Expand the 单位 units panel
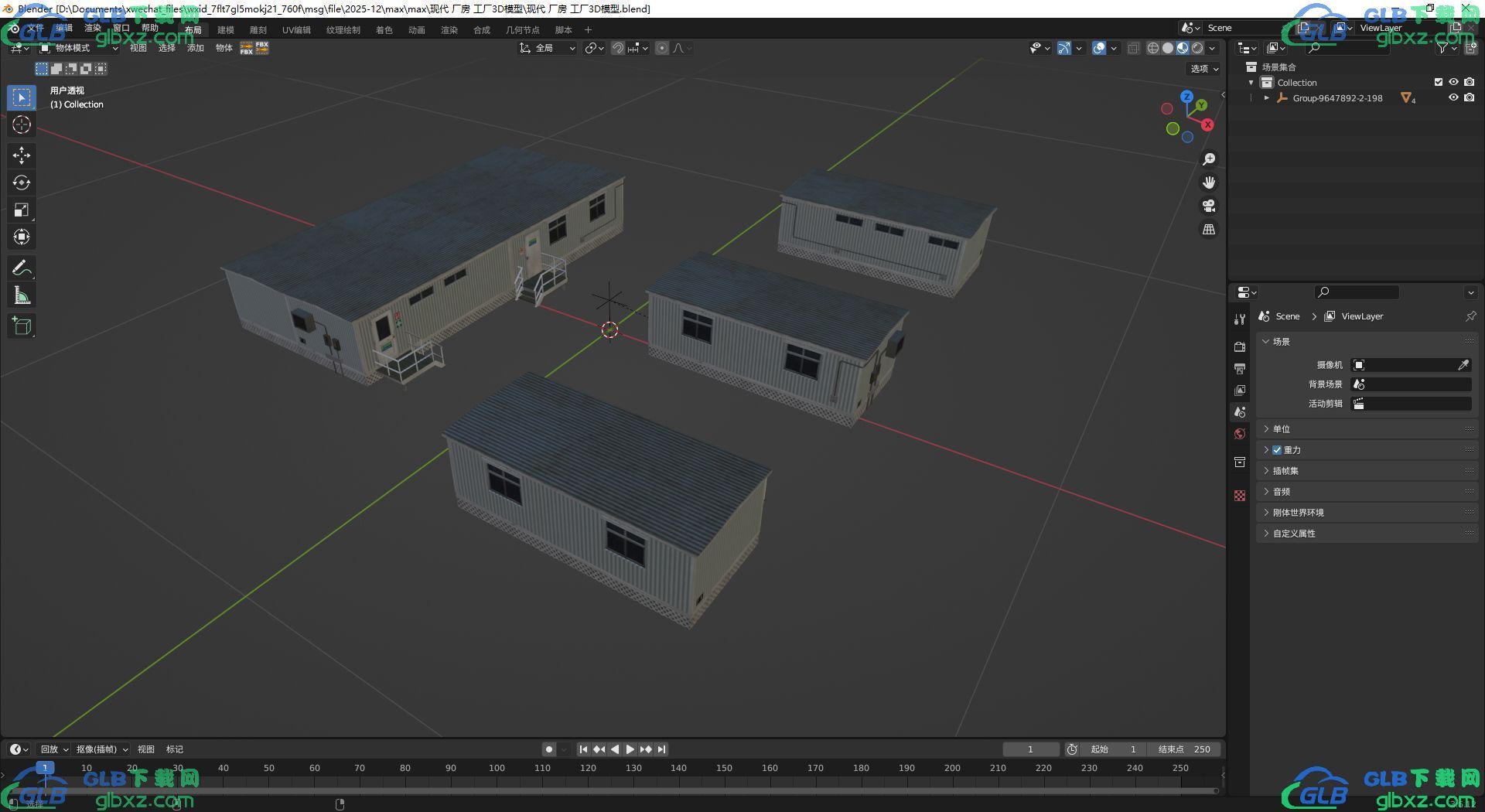This screenshot has width=1485, height=812. click(1281, 429)
